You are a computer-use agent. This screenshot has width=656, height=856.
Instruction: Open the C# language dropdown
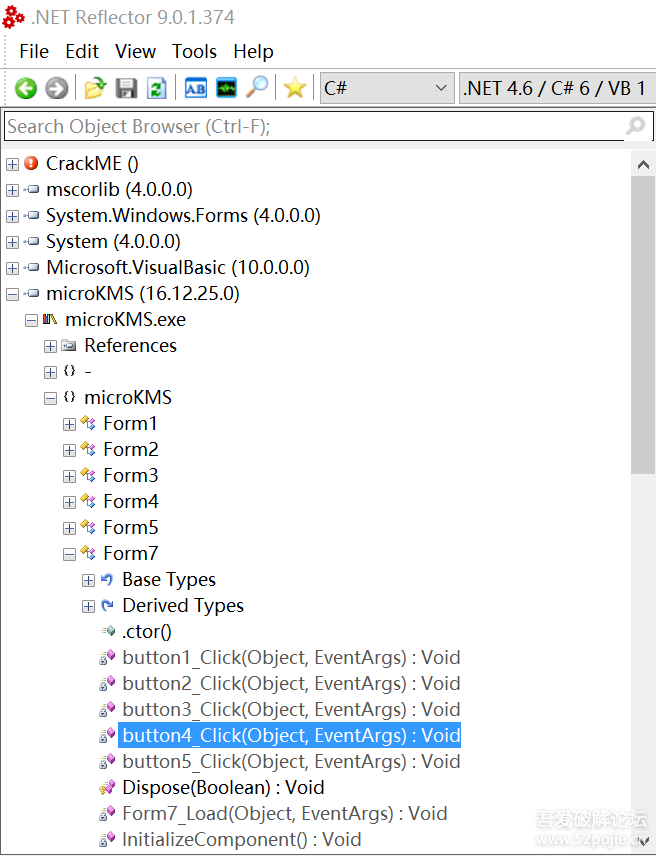[x=387, y=88]
